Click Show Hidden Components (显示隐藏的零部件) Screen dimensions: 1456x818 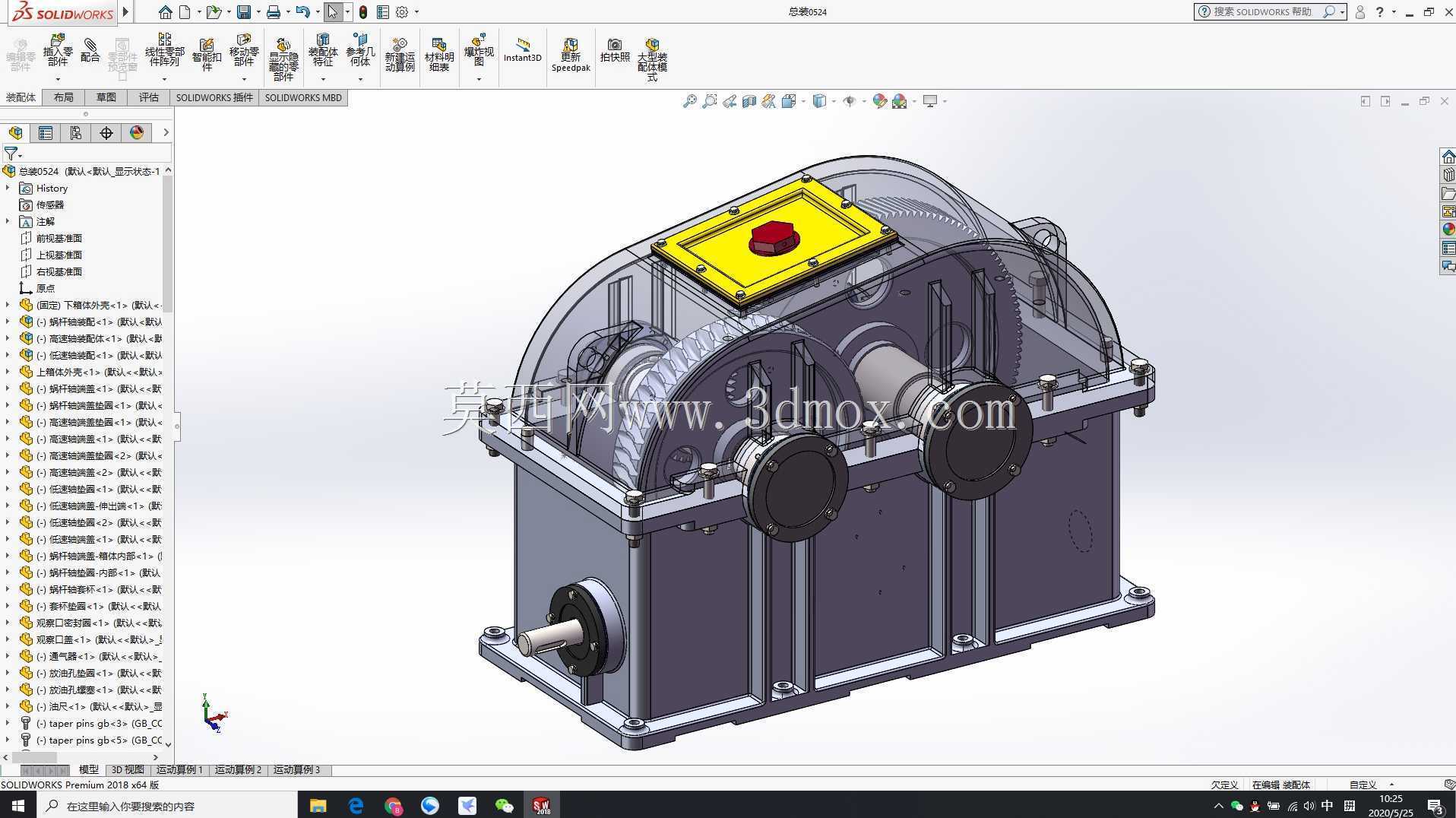point(283,59)
